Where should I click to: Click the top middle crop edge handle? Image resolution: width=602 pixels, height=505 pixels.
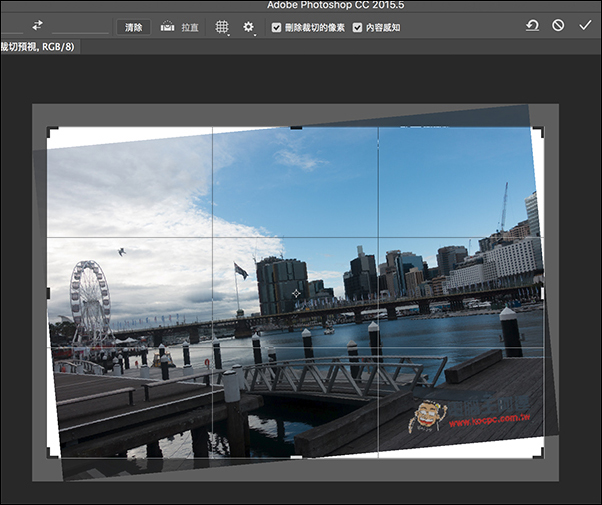pos(296,128)
